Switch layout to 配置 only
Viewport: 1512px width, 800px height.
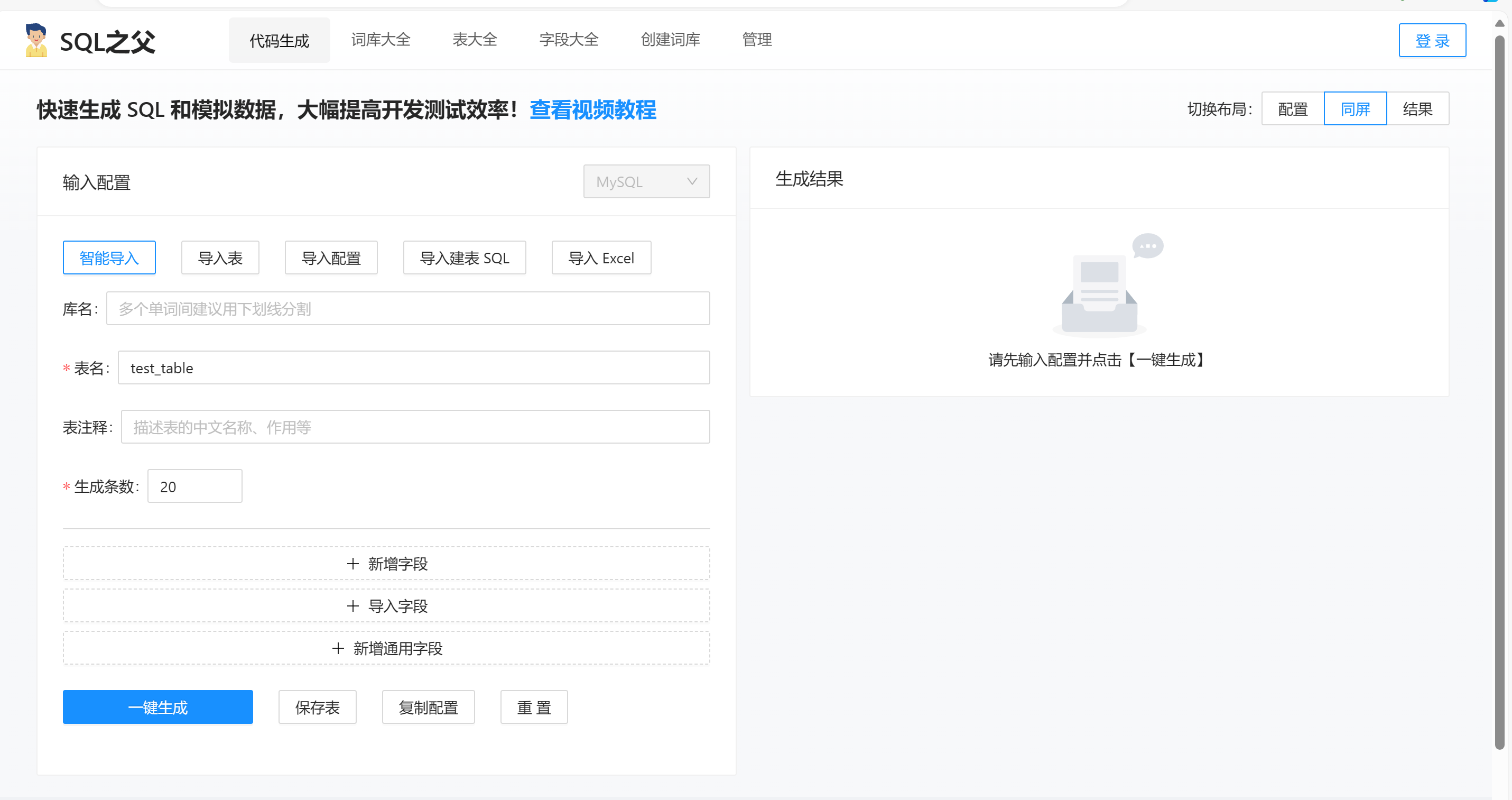pyautogui.click(x=1293, y=109)
